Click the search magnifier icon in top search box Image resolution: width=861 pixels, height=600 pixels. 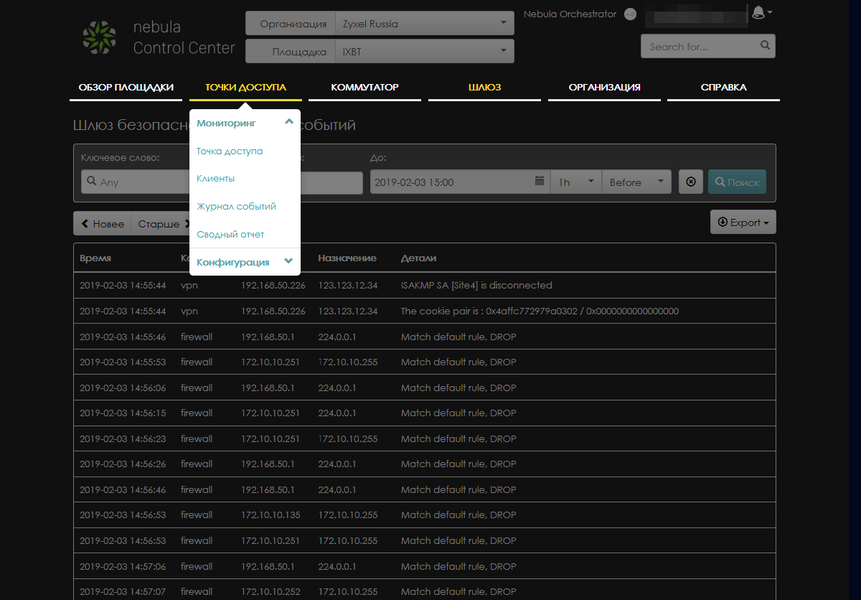click(x=765, y=46)
